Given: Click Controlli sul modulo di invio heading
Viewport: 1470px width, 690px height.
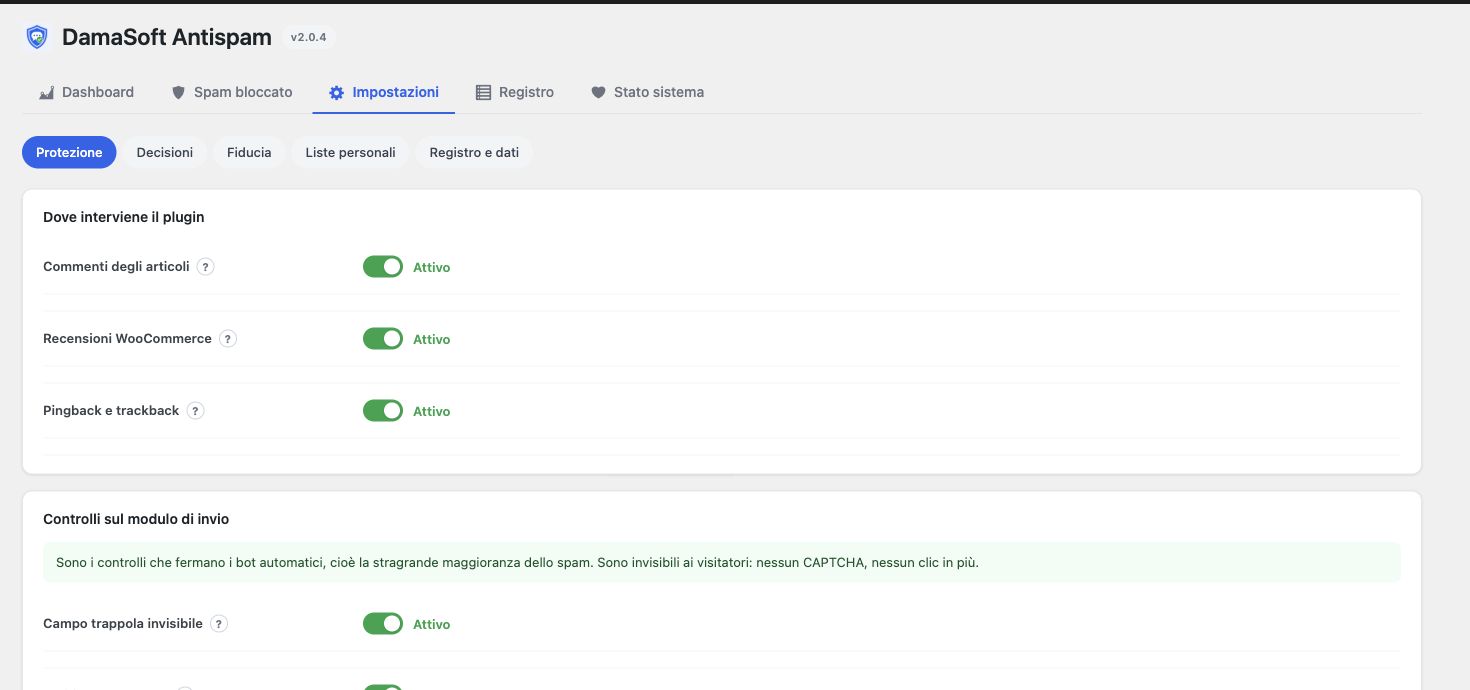Looking at the screenshot, I should pos(136,519).
